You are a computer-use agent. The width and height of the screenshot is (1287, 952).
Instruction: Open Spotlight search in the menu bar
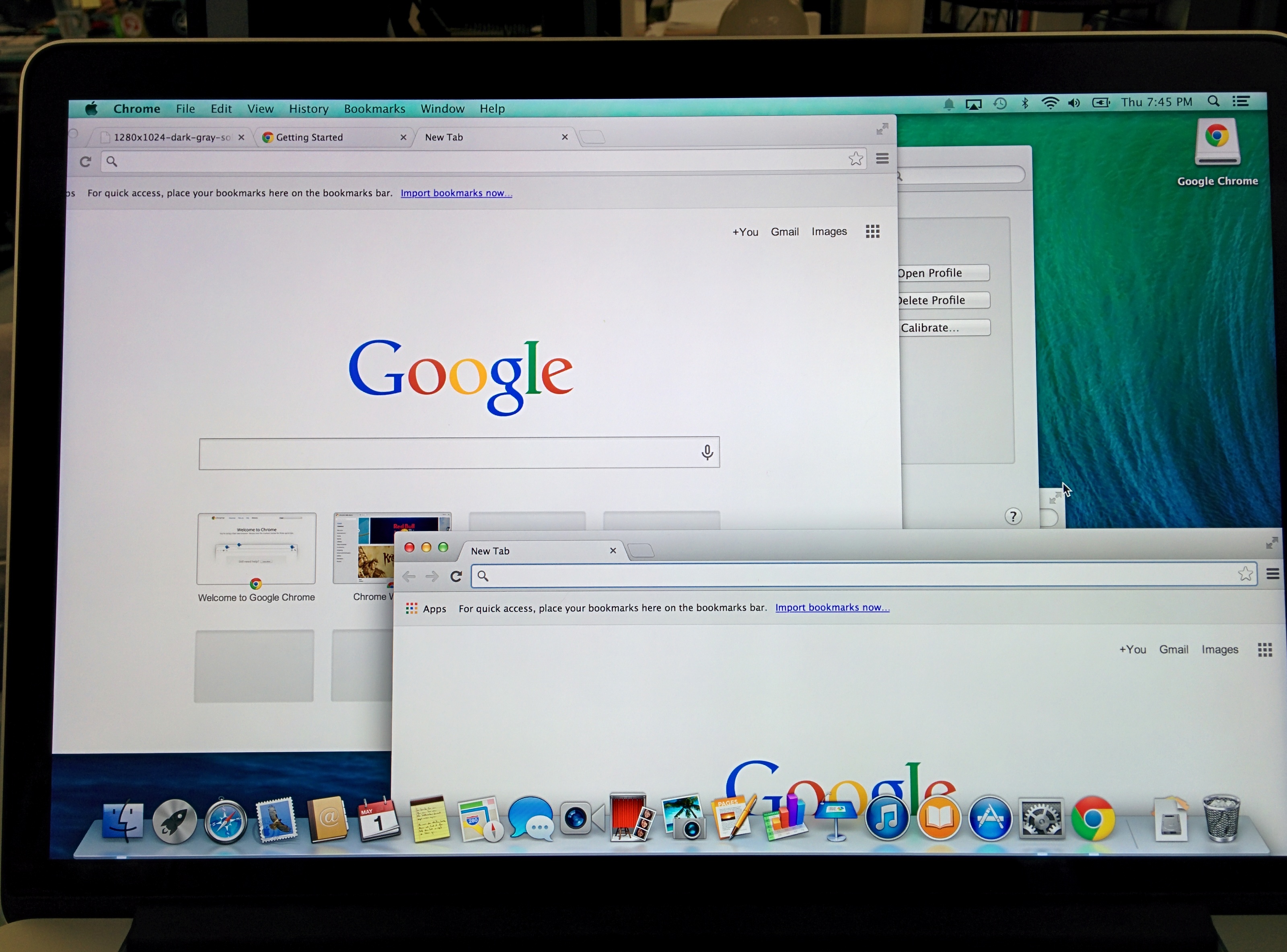(1213, 101)
